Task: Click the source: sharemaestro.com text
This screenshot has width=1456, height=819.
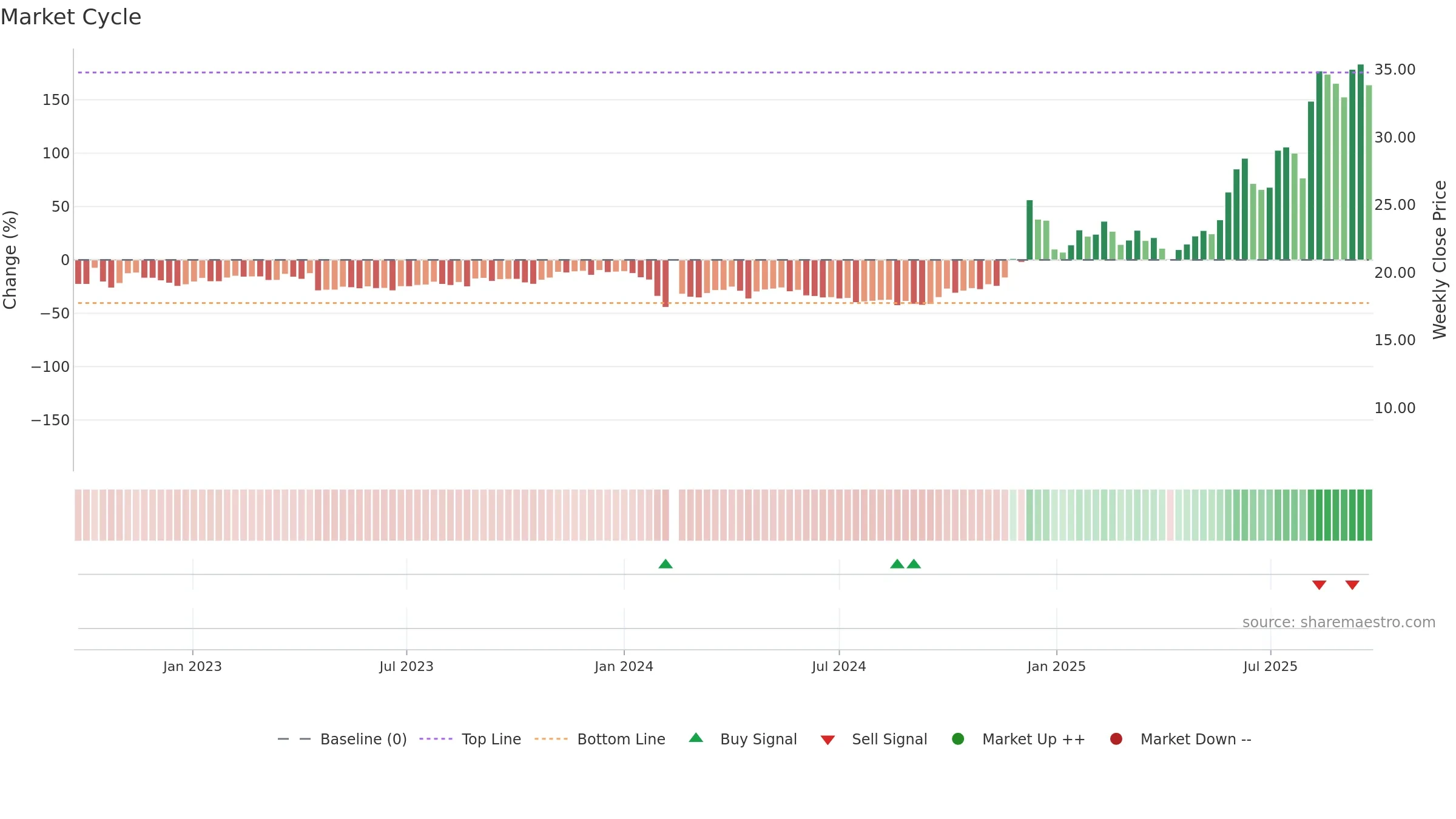Action: pos(1339,622)
